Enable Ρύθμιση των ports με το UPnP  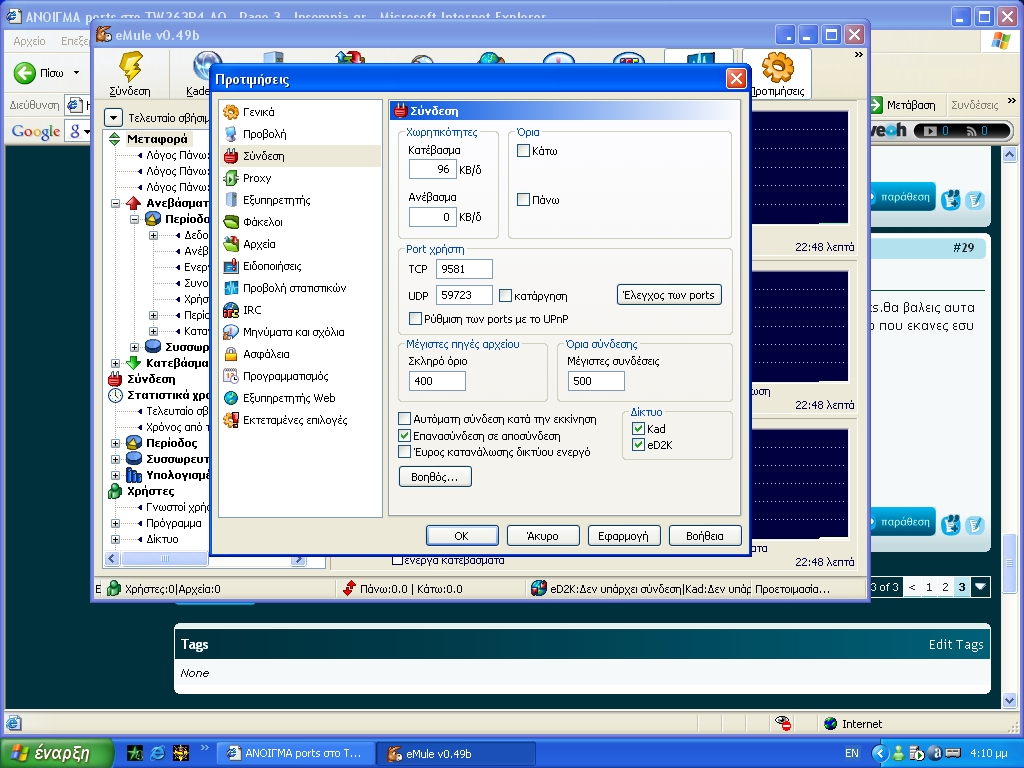click(415, 319)
